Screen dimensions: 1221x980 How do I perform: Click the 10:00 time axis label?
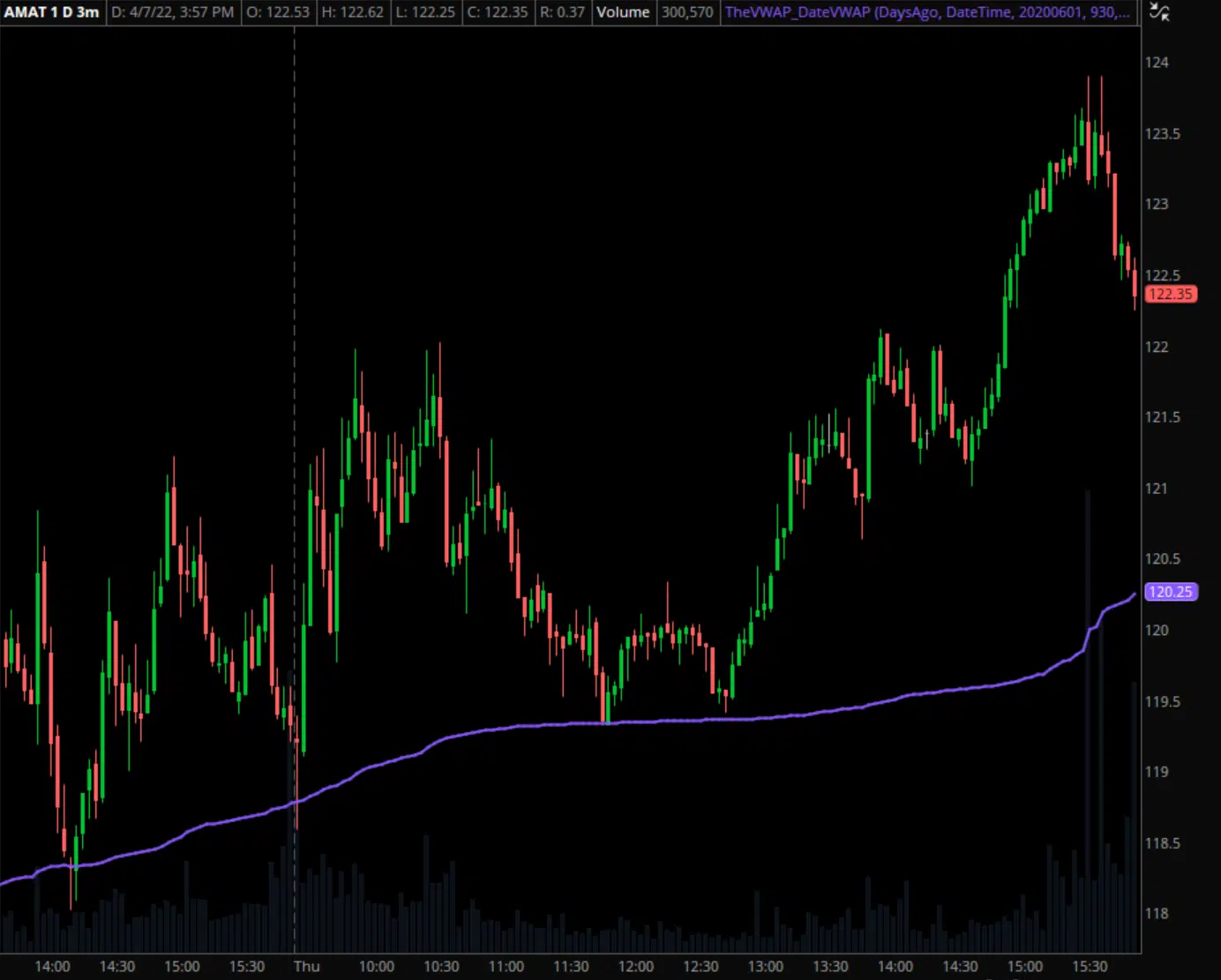377,967
